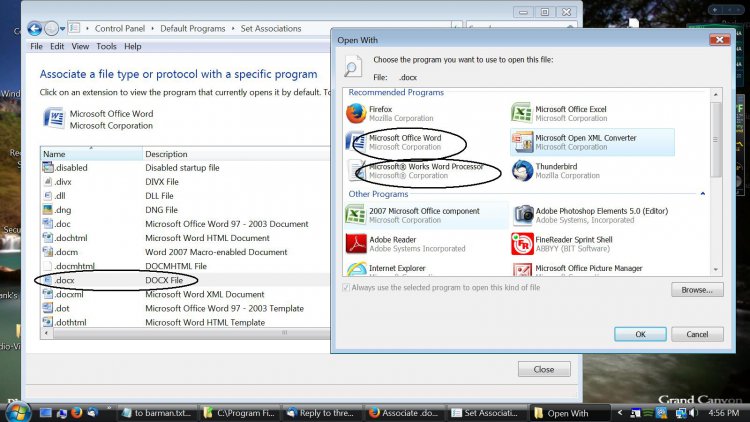Click the .docm file type icon

coord(48,252)
